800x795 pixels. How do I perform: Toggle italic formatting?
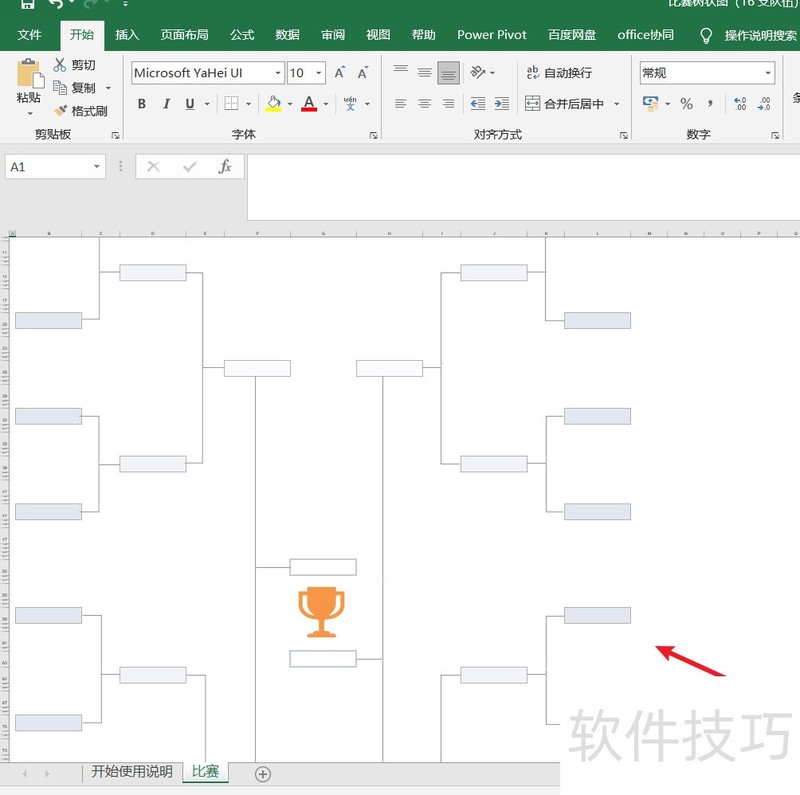[165, 104]
